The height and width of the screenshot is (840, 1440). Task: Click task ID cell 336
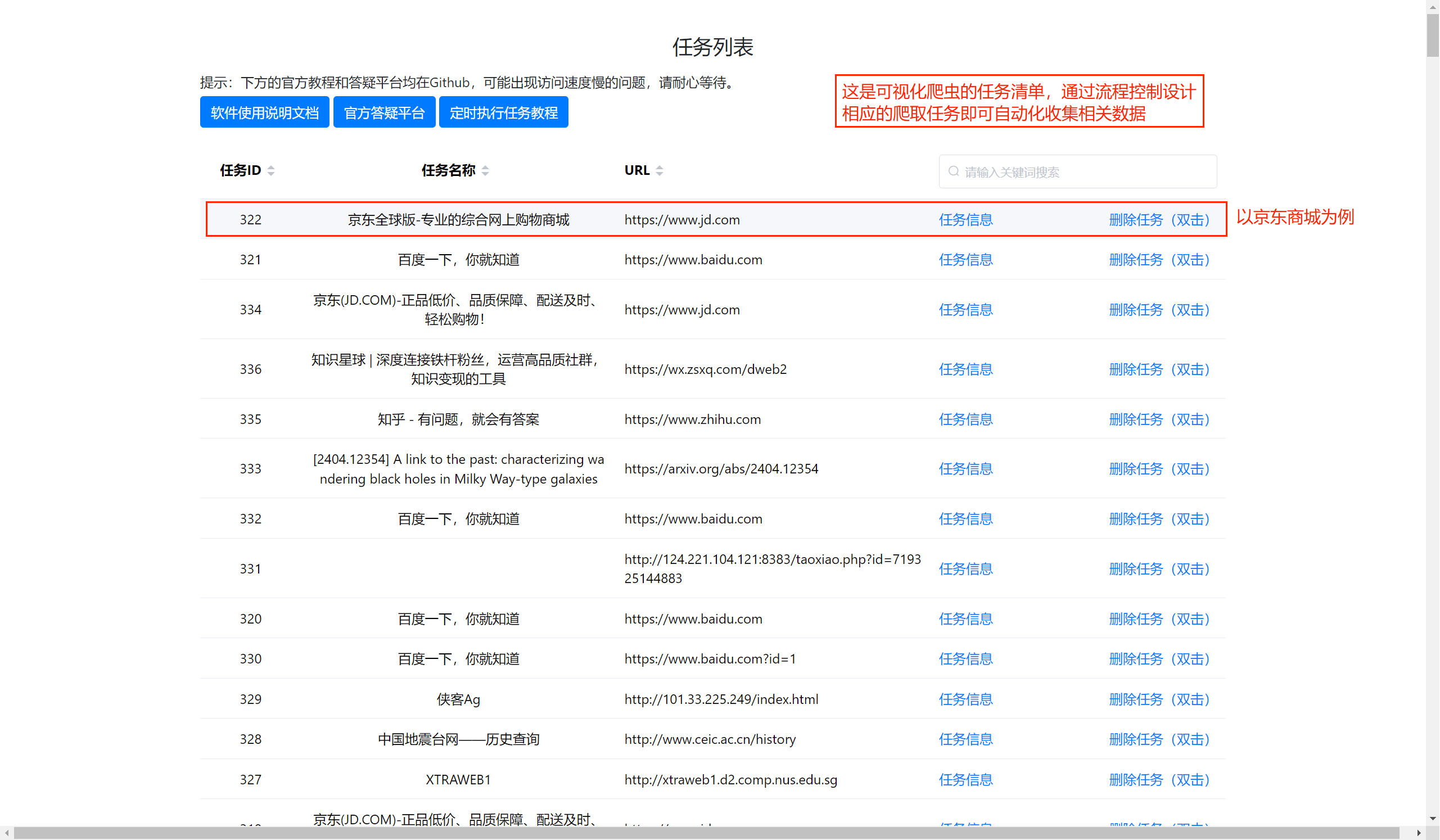250,369
